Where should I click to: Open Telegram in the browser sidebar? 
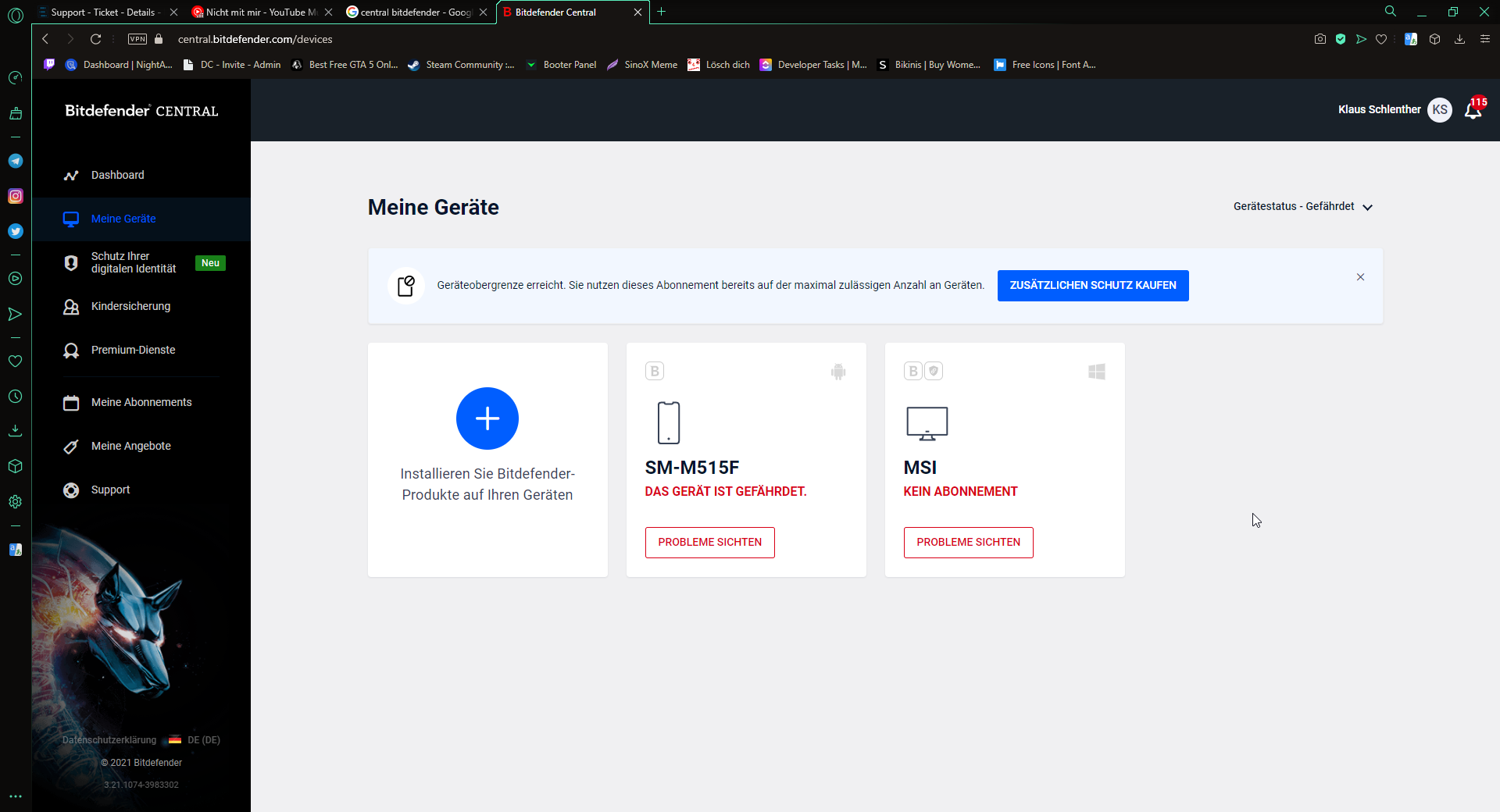pyautogui.click(x=16, y=161)
